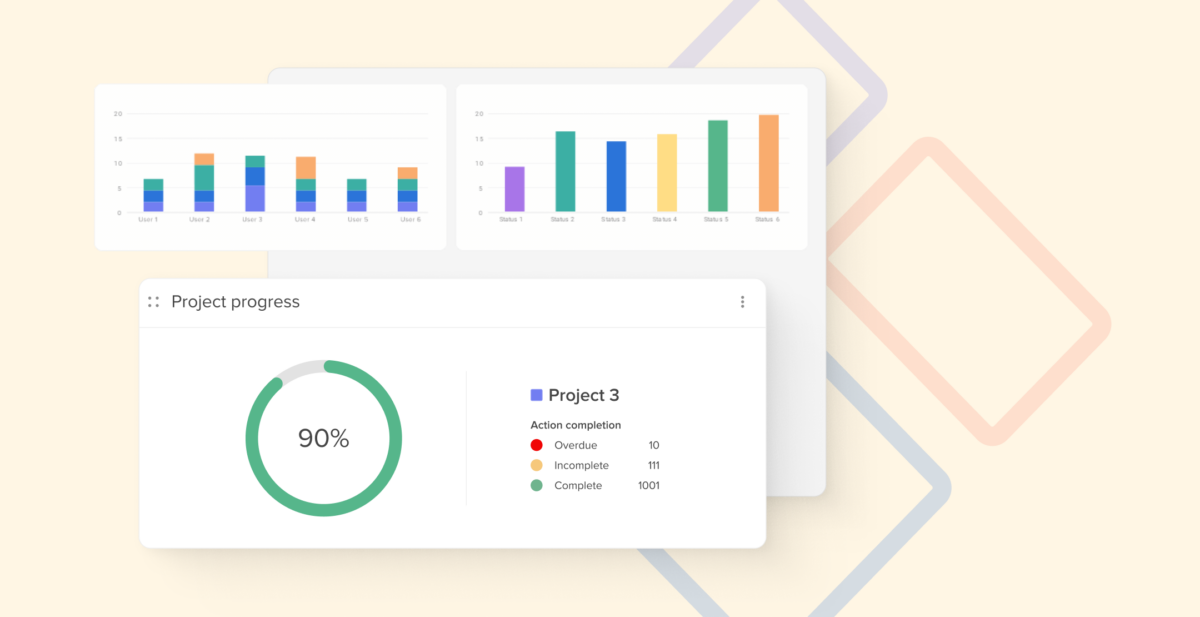
Task: Click the green Complete status dot
Action: pos(538,485)
